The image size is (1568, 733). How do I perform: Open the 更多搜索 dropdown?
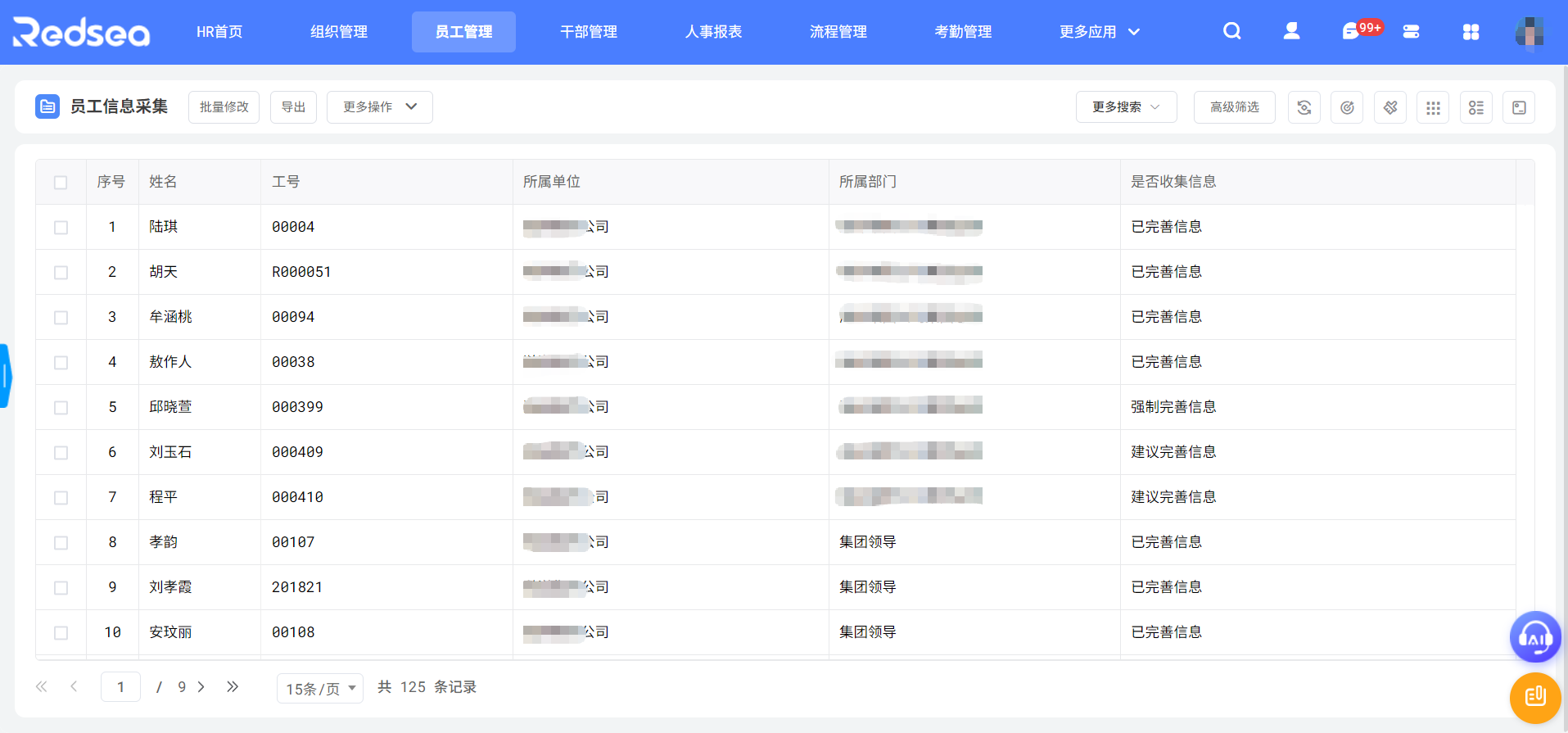tap(1126, 107)
